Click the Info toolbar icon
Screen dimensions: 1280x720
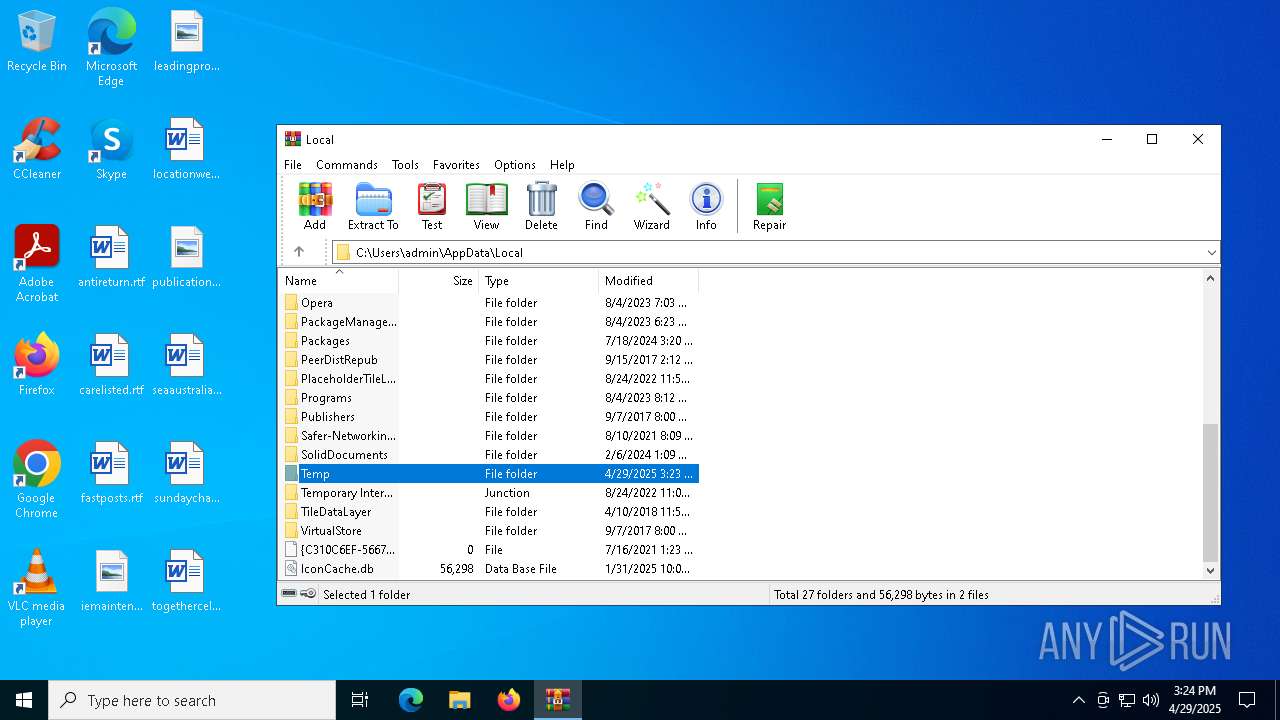tap(706, 207)
